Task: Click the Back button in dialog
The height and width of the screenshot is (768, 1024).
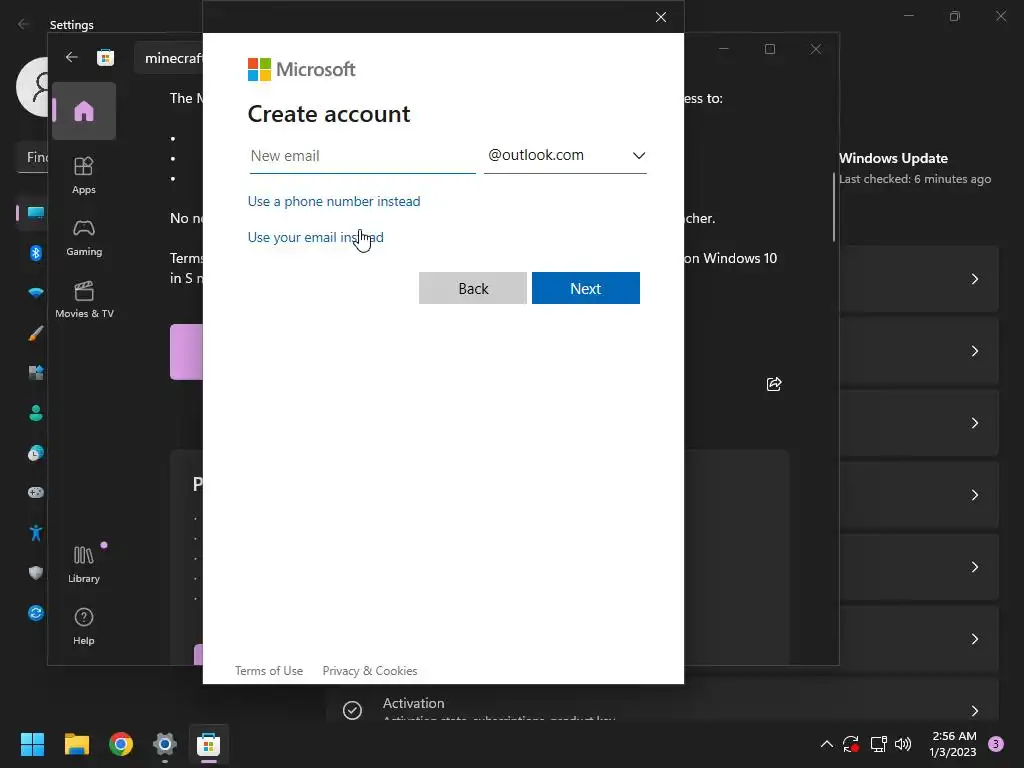Action: click(x=473, y=288)
